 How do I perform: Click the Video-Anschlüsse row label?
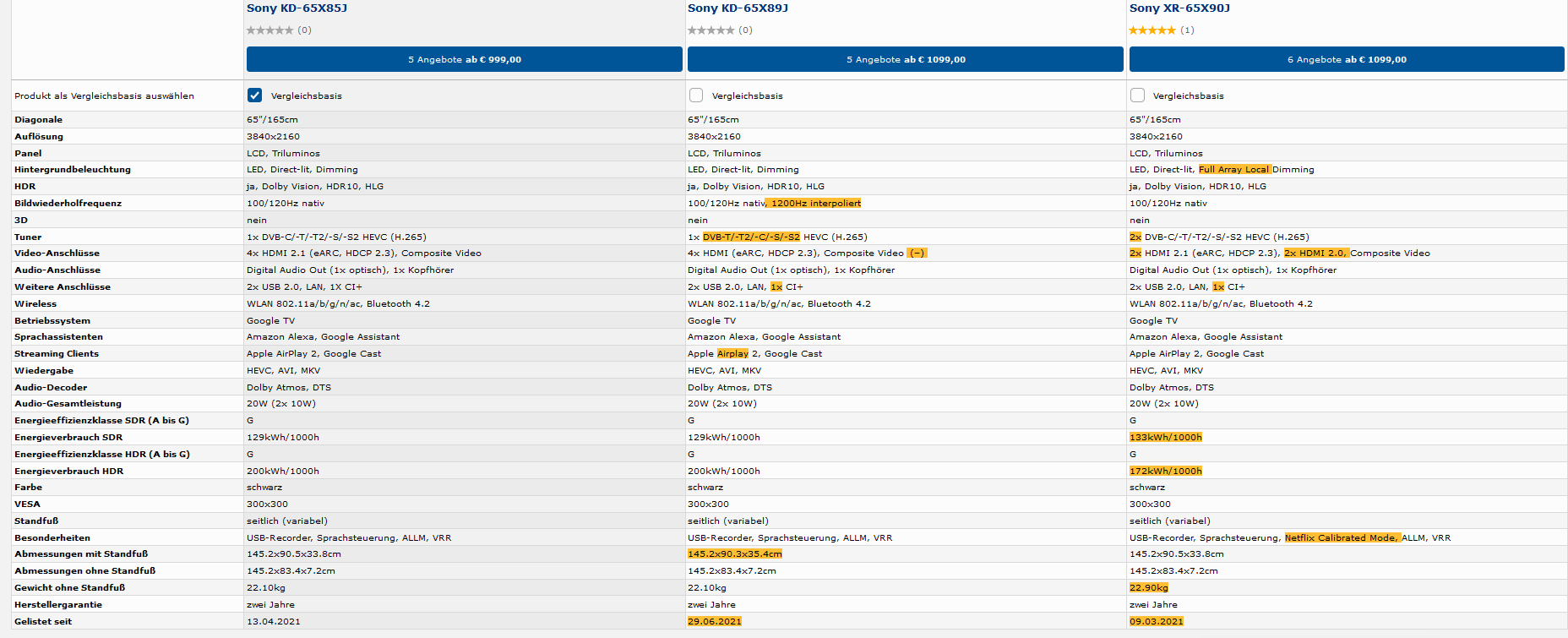[57, 254]
